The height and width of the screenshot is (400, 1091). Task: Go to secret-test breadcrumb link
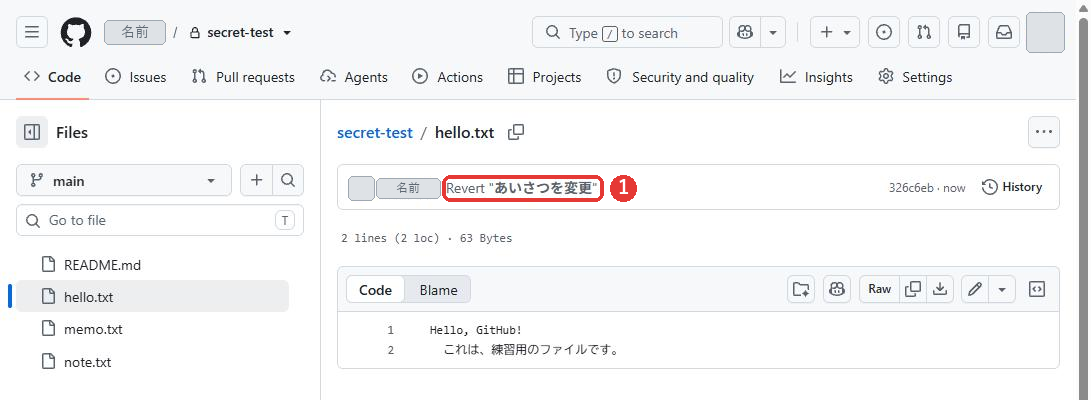[x=375, y=132]
